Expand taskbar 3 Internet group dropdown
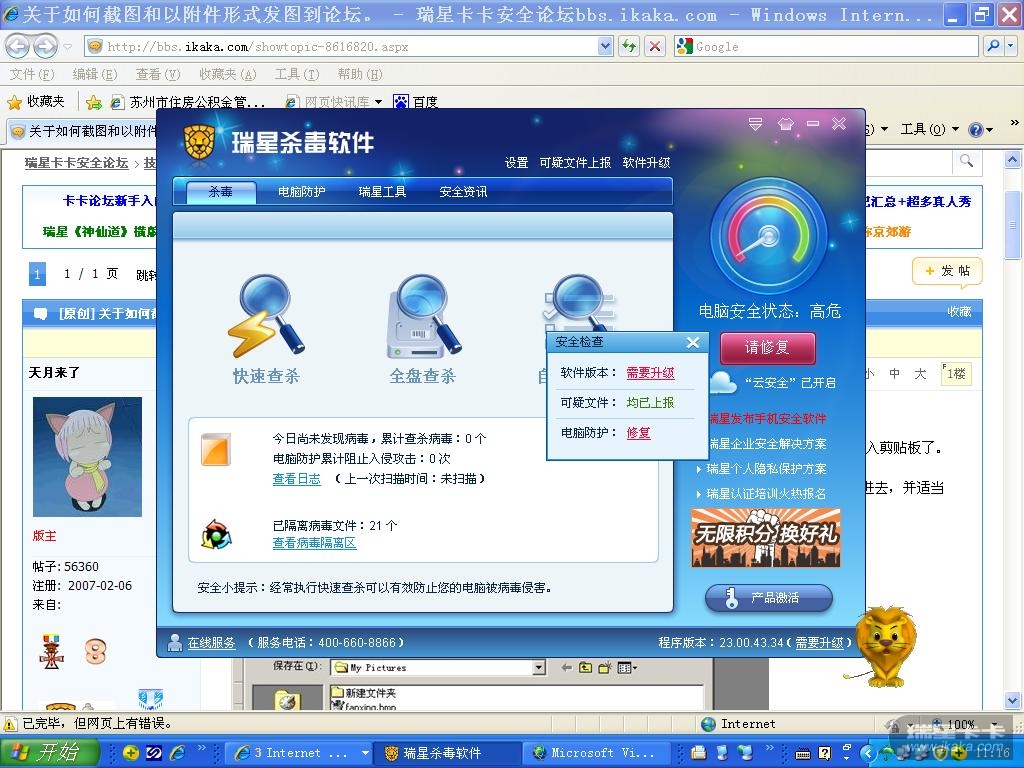1024x768 pixels. [365, 753]
